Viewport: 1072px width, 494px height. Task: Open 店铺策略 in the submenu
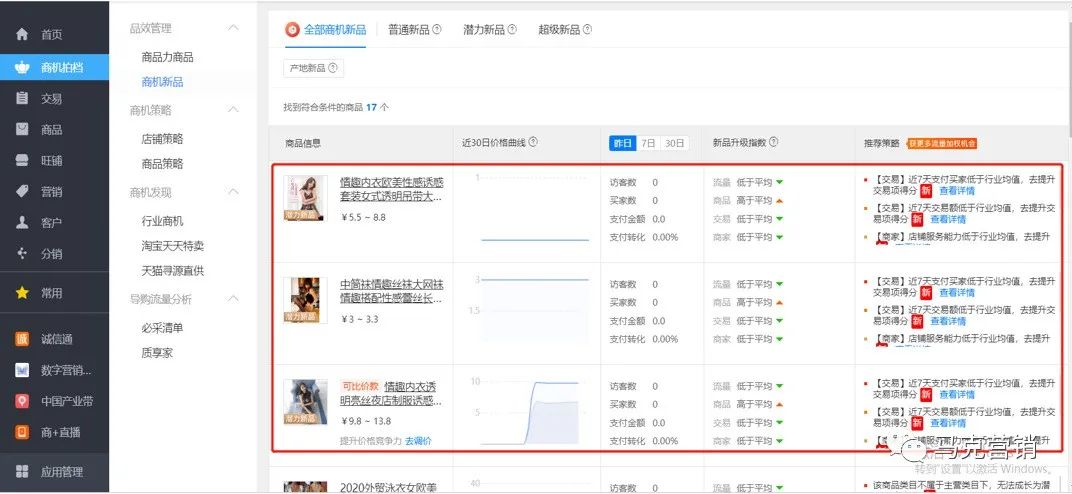tap(163, 139)
